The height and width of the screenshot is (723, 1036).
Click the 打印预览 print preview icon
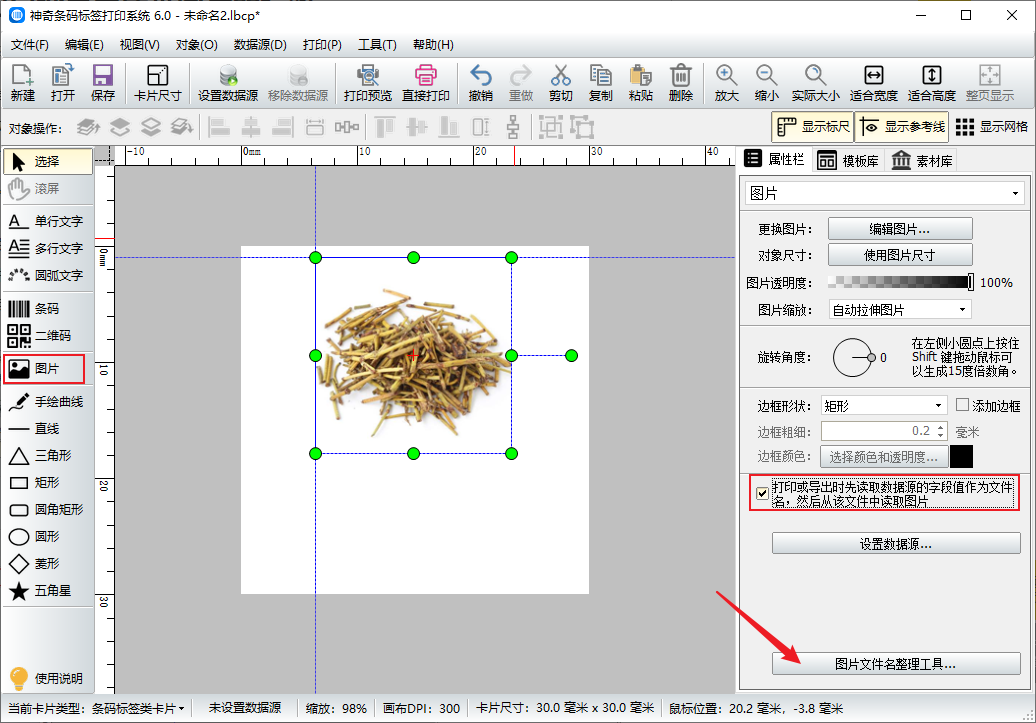click(x=367, y=83)
